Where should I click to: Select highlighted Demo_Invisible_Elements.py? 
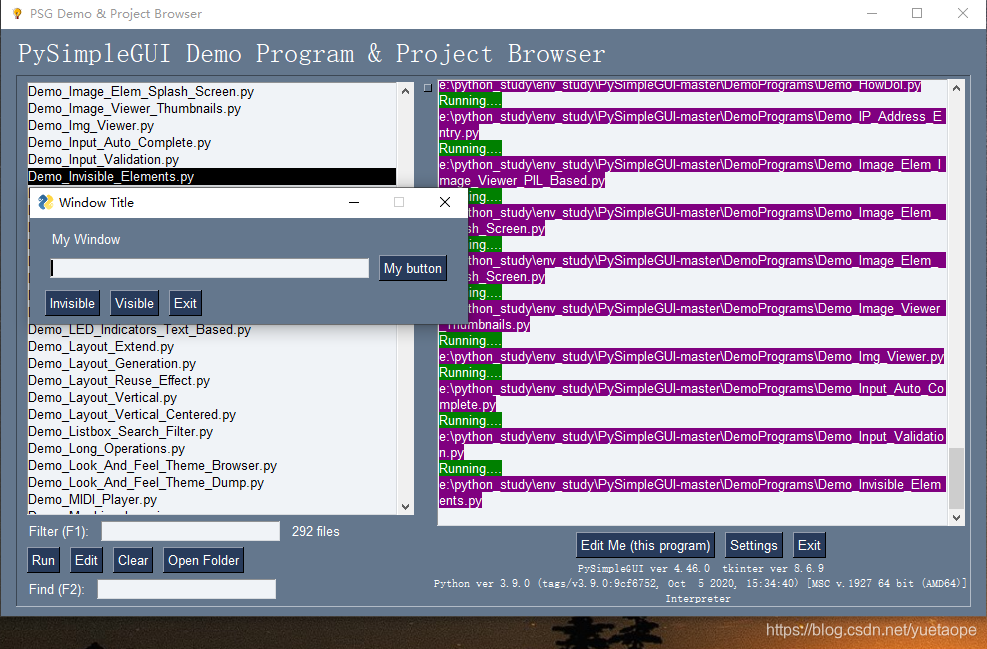pos(212,176)
